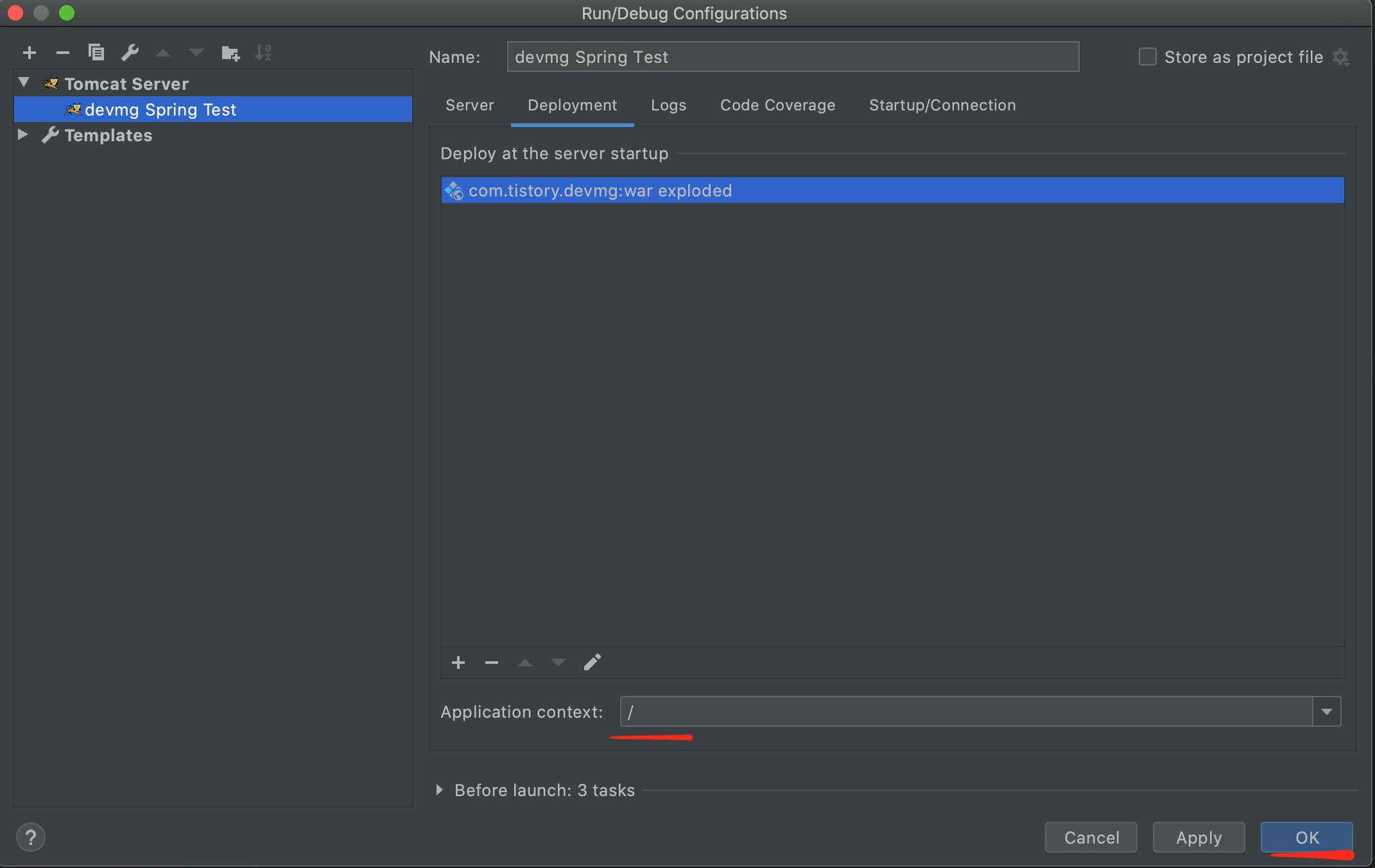Viewport: 1375px width, 868px height.
Task: Enable Store as project file
Action: [1148, 57]
